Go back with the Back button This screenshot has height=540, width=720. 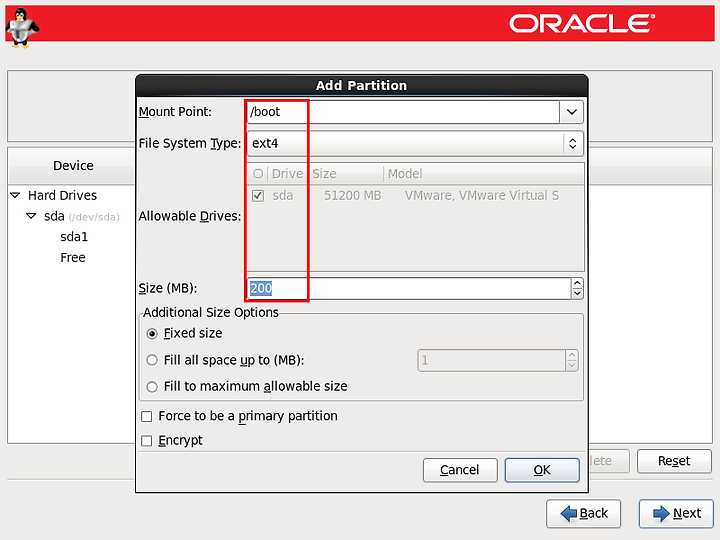(583, 513)
